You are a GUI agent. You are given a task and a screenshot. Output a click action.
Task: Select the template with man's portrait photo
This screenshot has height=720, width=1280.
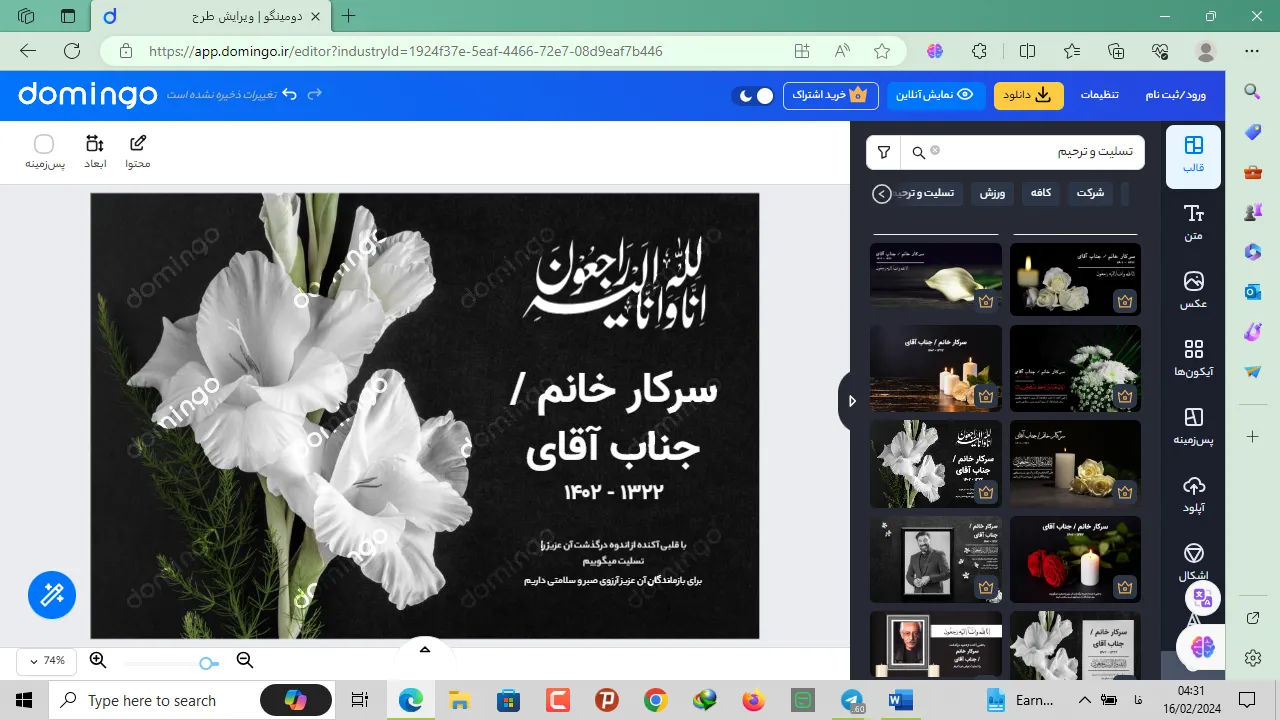[936, 559]
